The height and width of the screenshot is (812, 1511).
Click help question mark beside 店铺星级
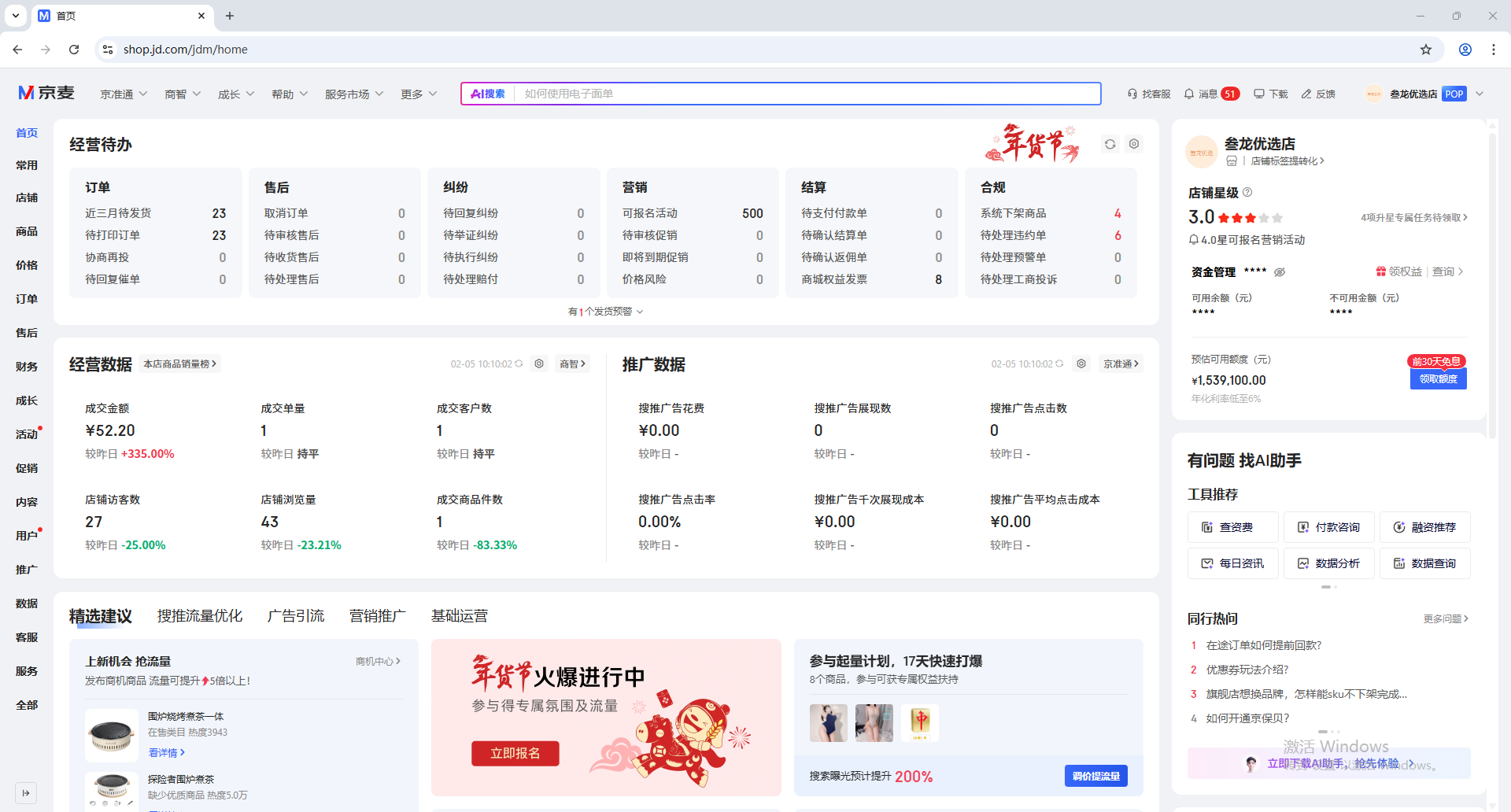click(1247, 192)
